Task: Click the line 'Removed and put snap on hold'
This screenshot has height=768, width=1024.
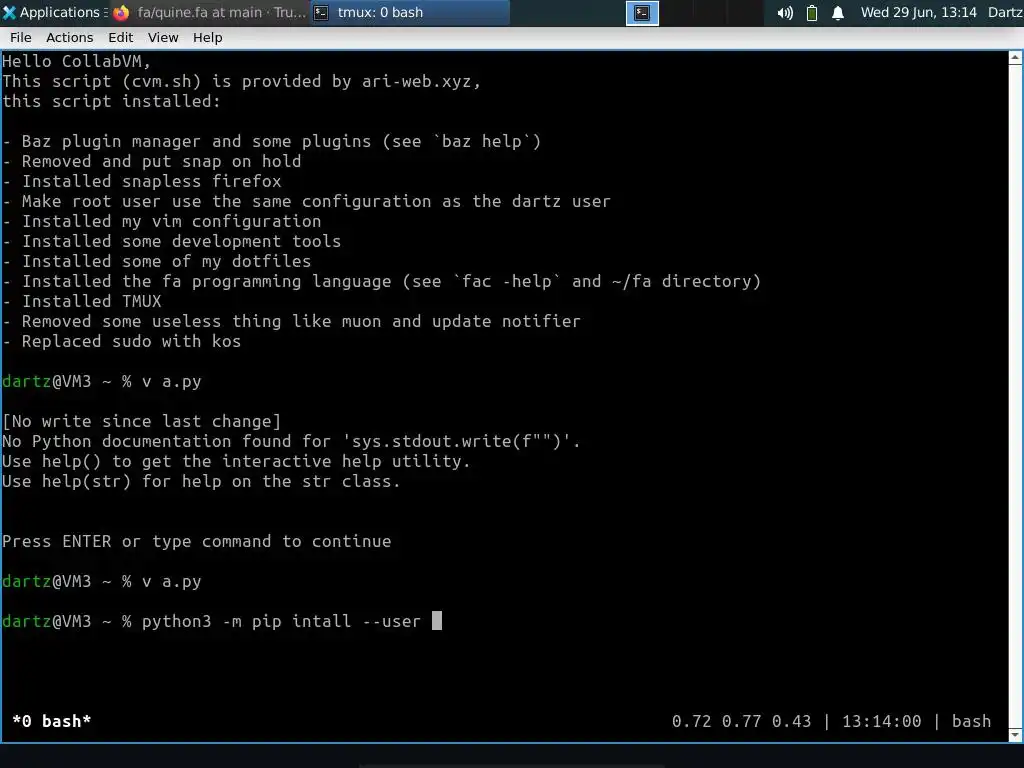Action: tap(152, 161)
